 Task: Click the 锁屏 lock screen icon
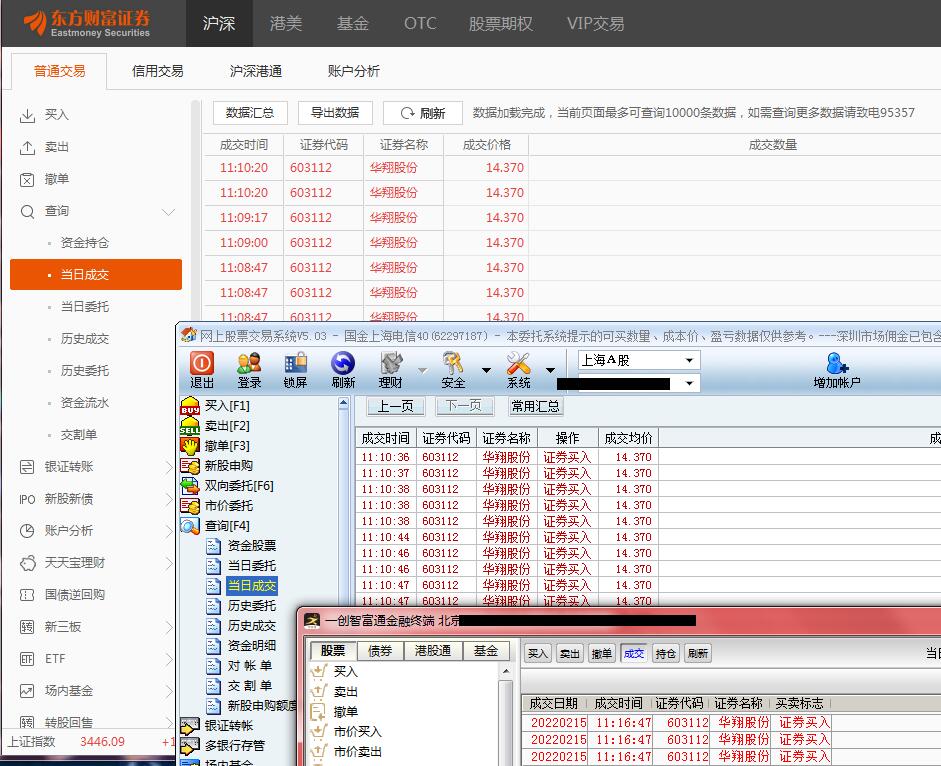pos(295,363)
